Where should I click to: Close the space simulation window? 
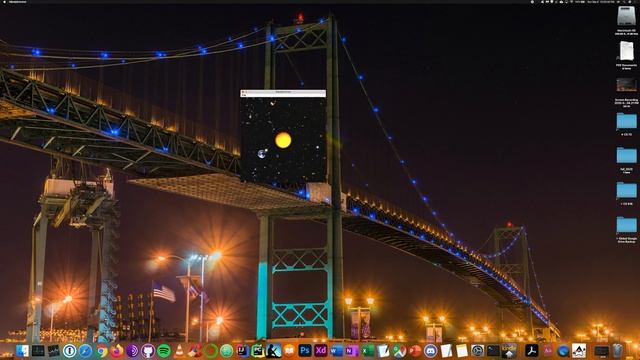pyautogui.click(x=242, y=92)
